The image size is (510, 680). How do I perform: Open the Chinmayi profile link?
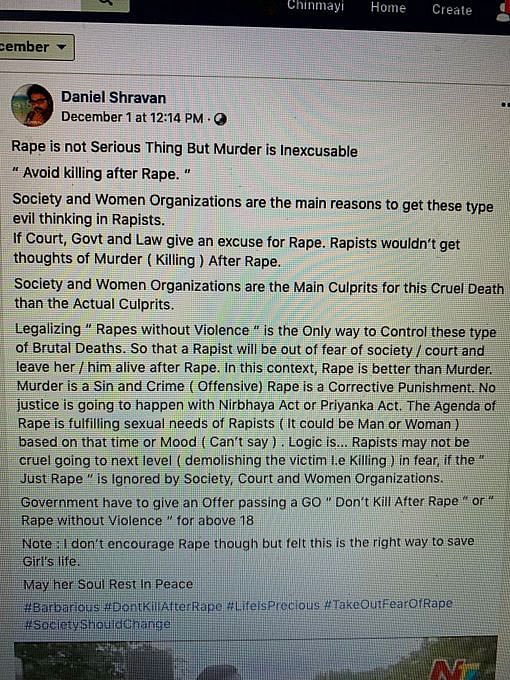point(315,6)
